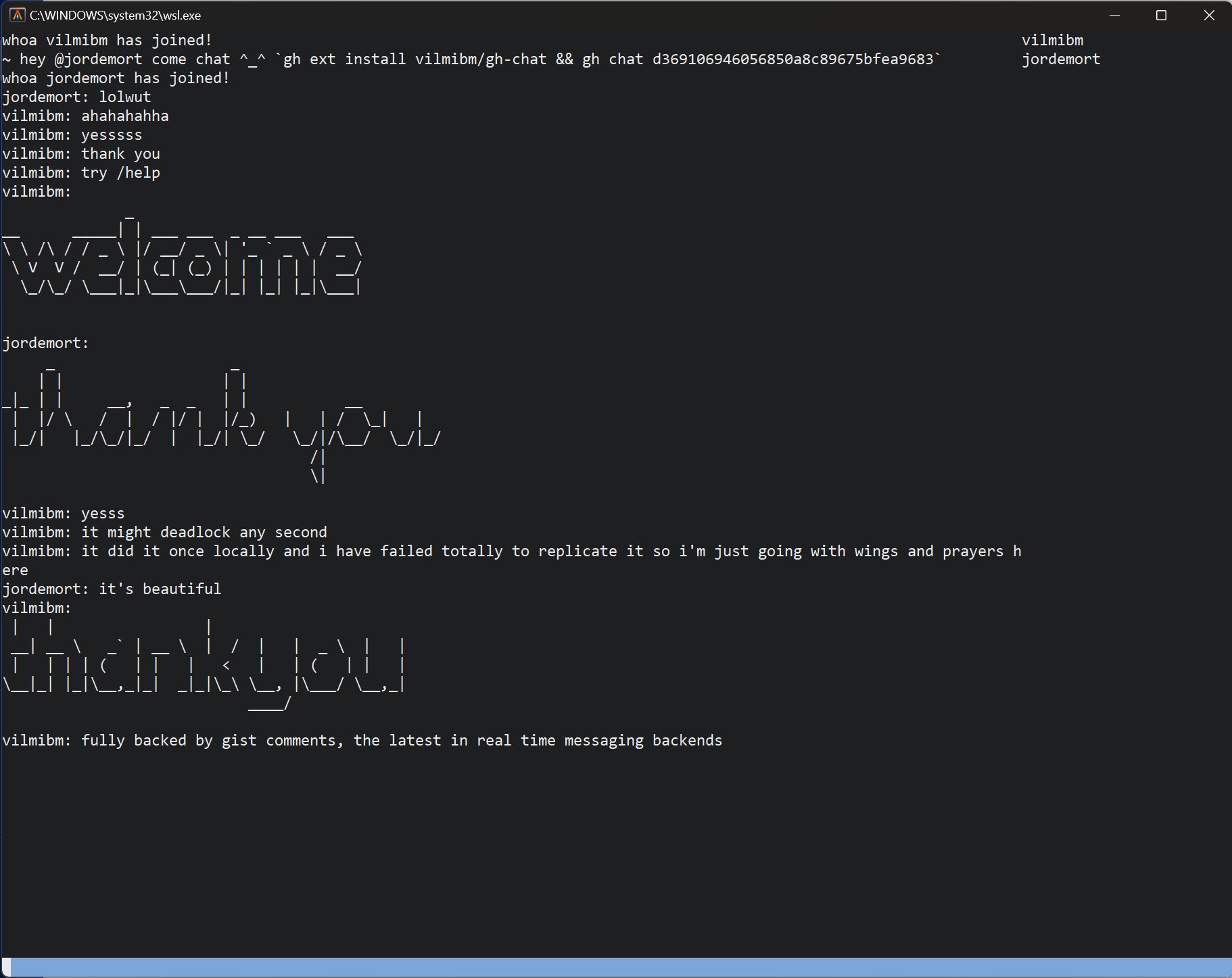Click the "it's beautiful" message
This screenshot has height=978, width=1232.
(x=160, y=589)
